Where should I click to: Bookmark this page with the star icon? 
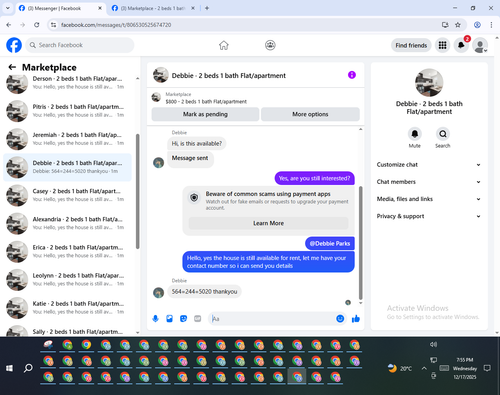pyautogui.click(x=458, y=25)
